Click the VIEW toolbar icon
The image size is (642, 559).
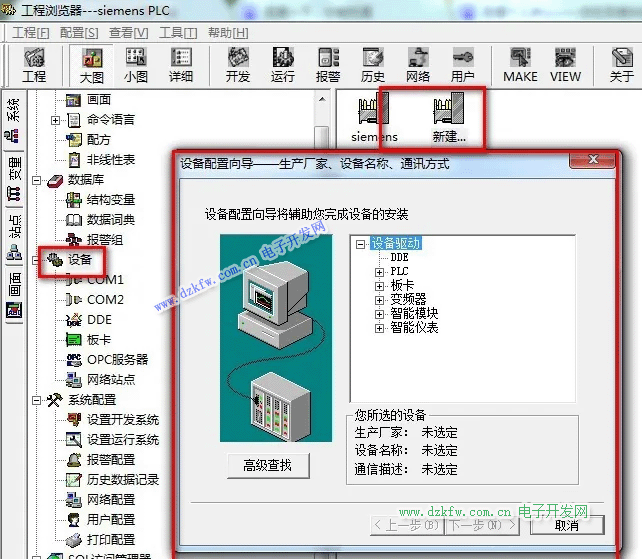[x=565, y=64]
